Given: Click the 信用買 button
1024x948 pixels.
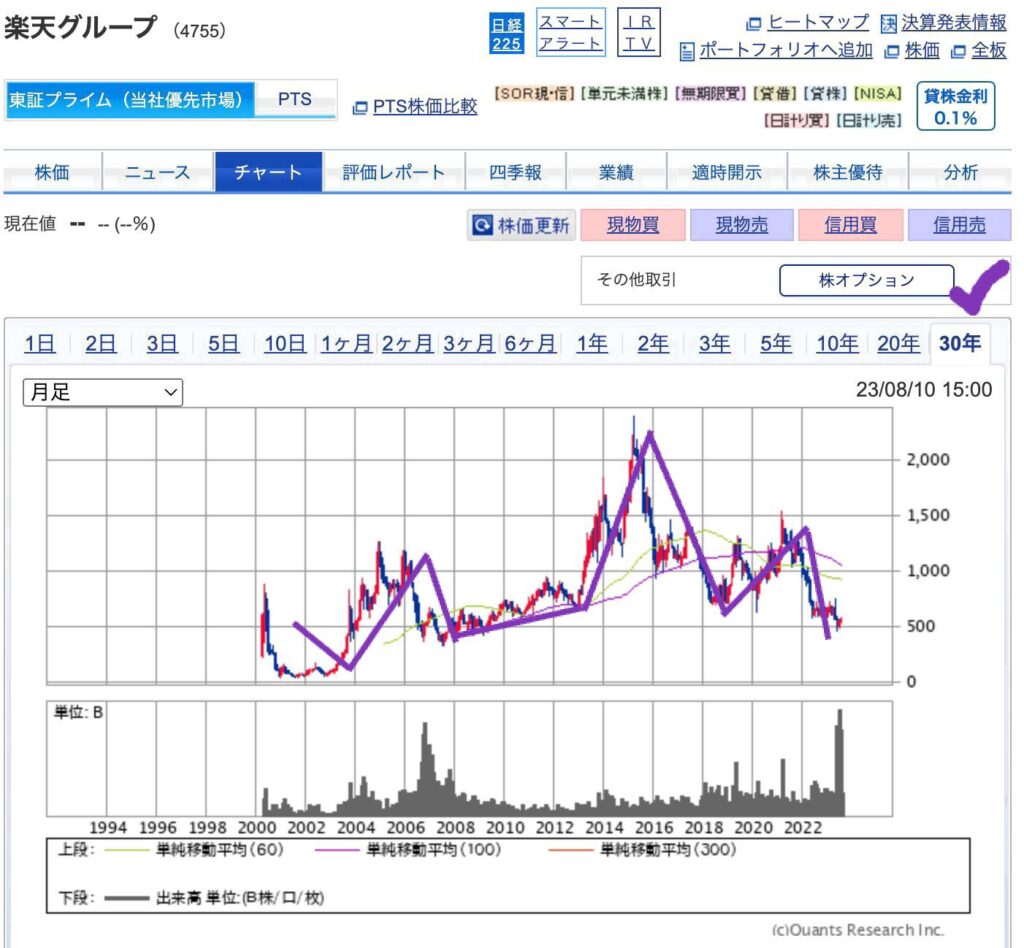Looking at the screenshot, I should coord(850,225).
